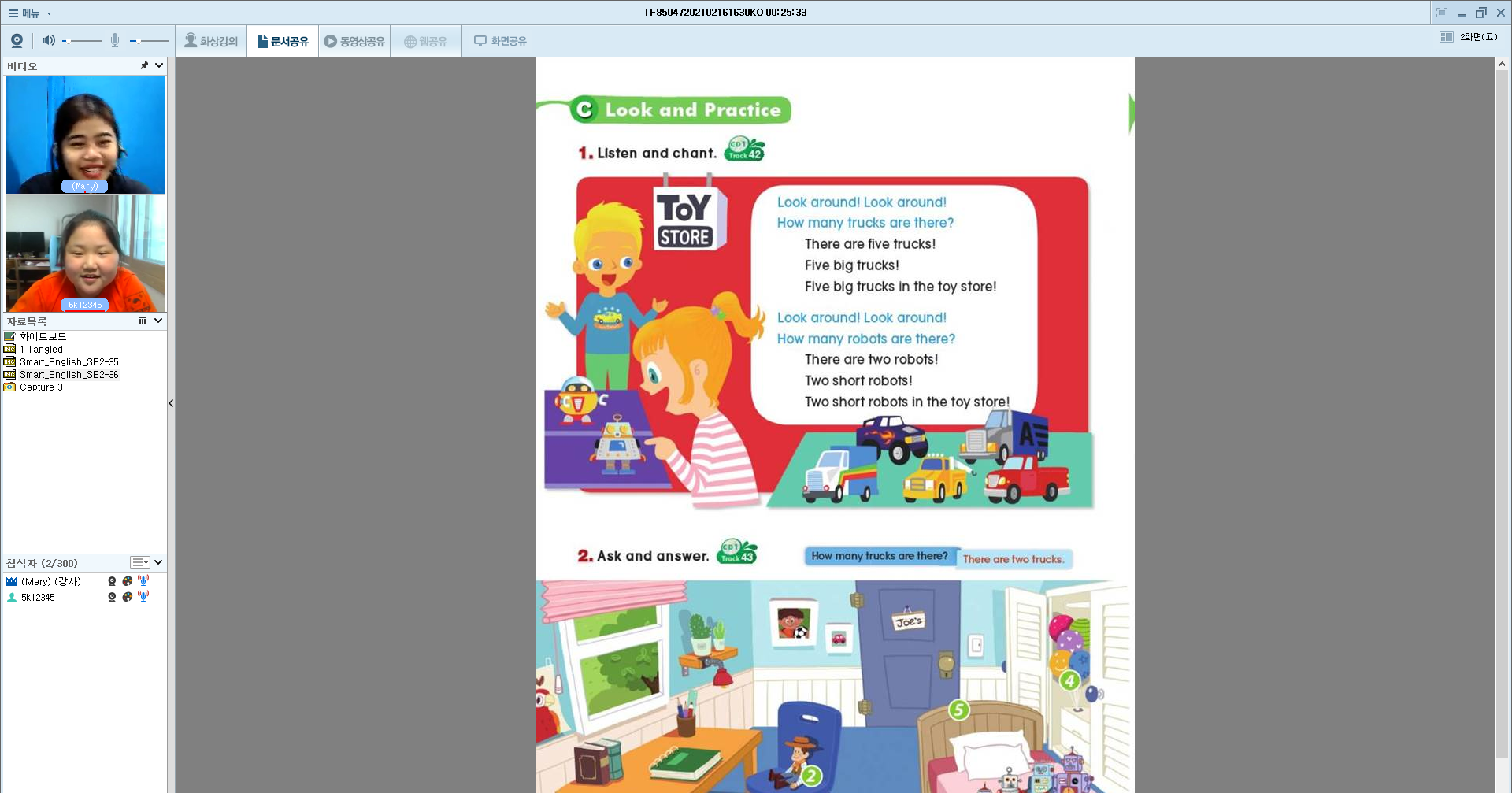Mute the speaker volume icon
Image resolution: width=1512 pixels, height=793 pixels.
point(48,40)
